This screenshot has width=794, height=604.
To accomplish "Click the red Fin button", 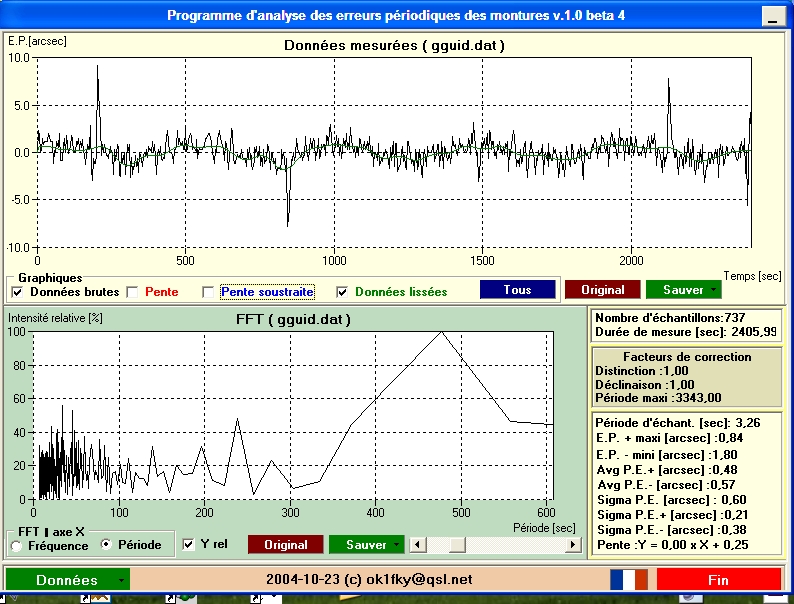I will coord(719,580).
